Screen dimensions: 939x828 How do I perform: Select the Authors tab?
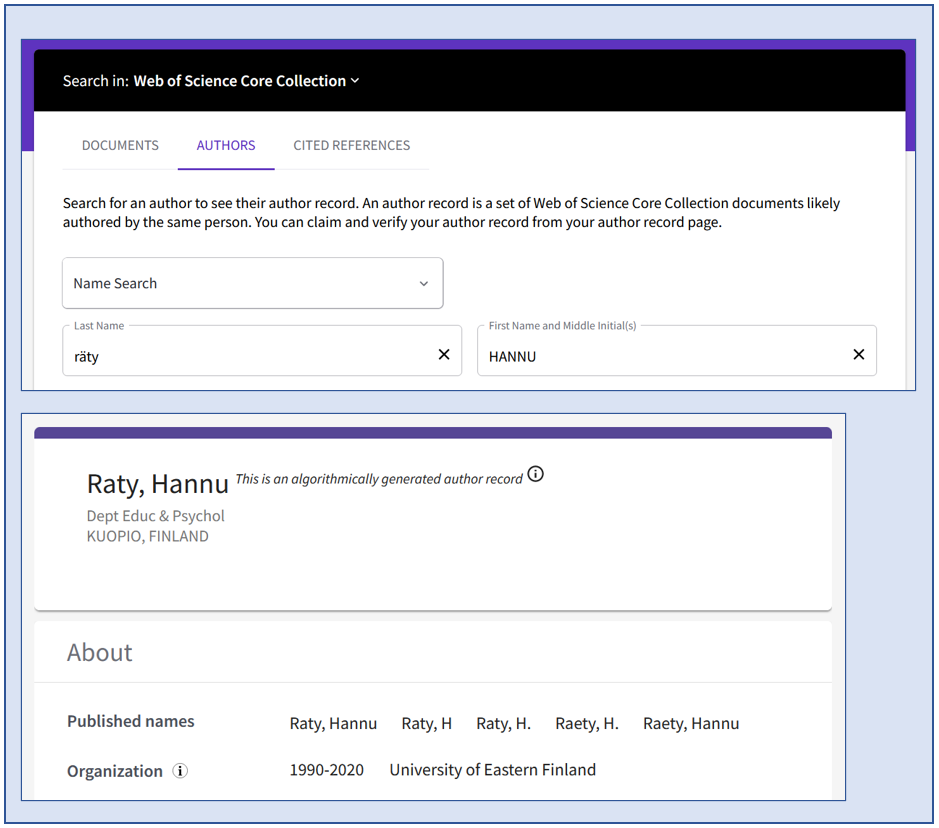pos(226,145)
